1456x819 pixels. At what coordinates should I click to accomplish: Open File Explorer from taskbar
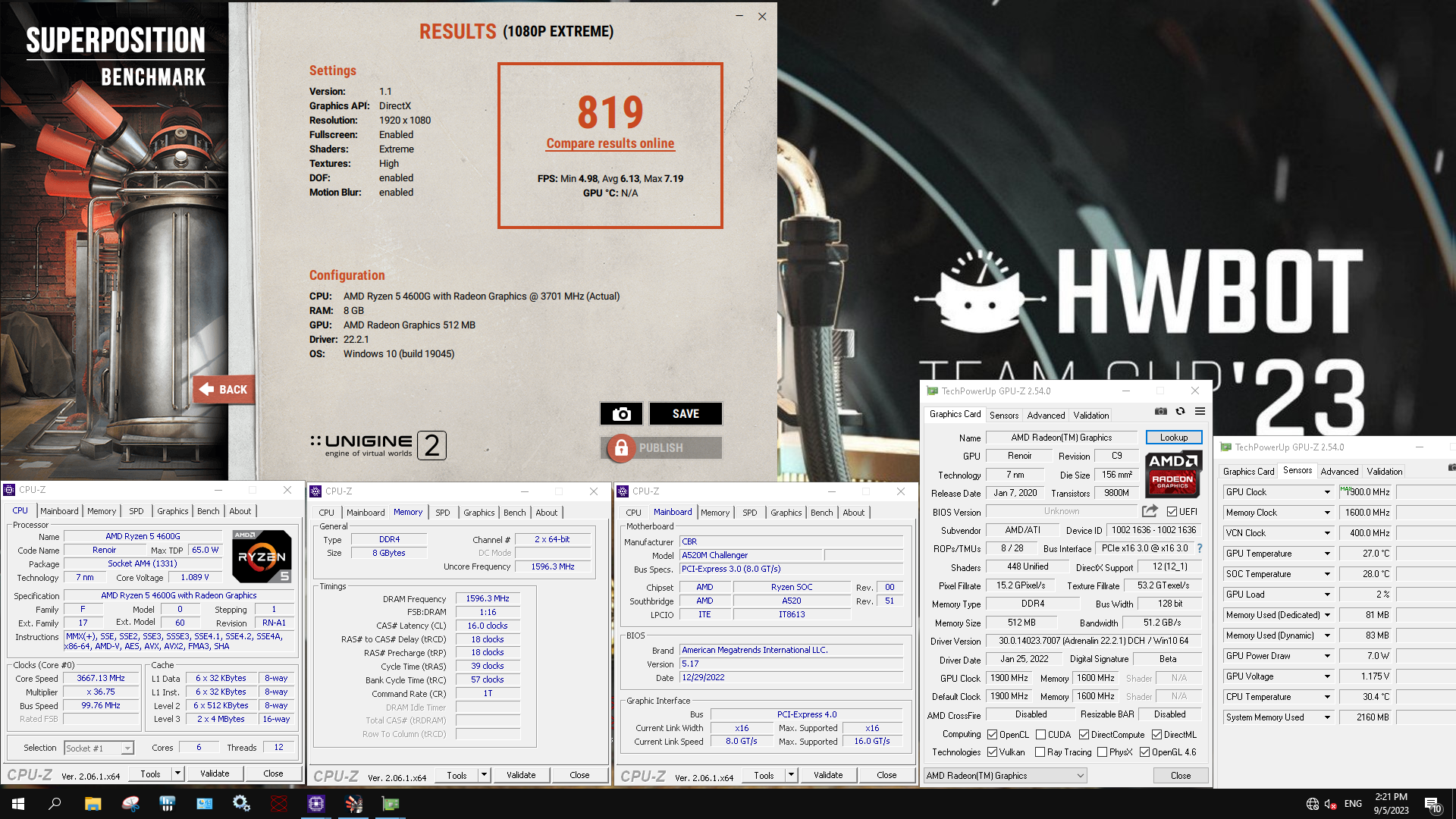pyautogui.click(x=93, y=804)
